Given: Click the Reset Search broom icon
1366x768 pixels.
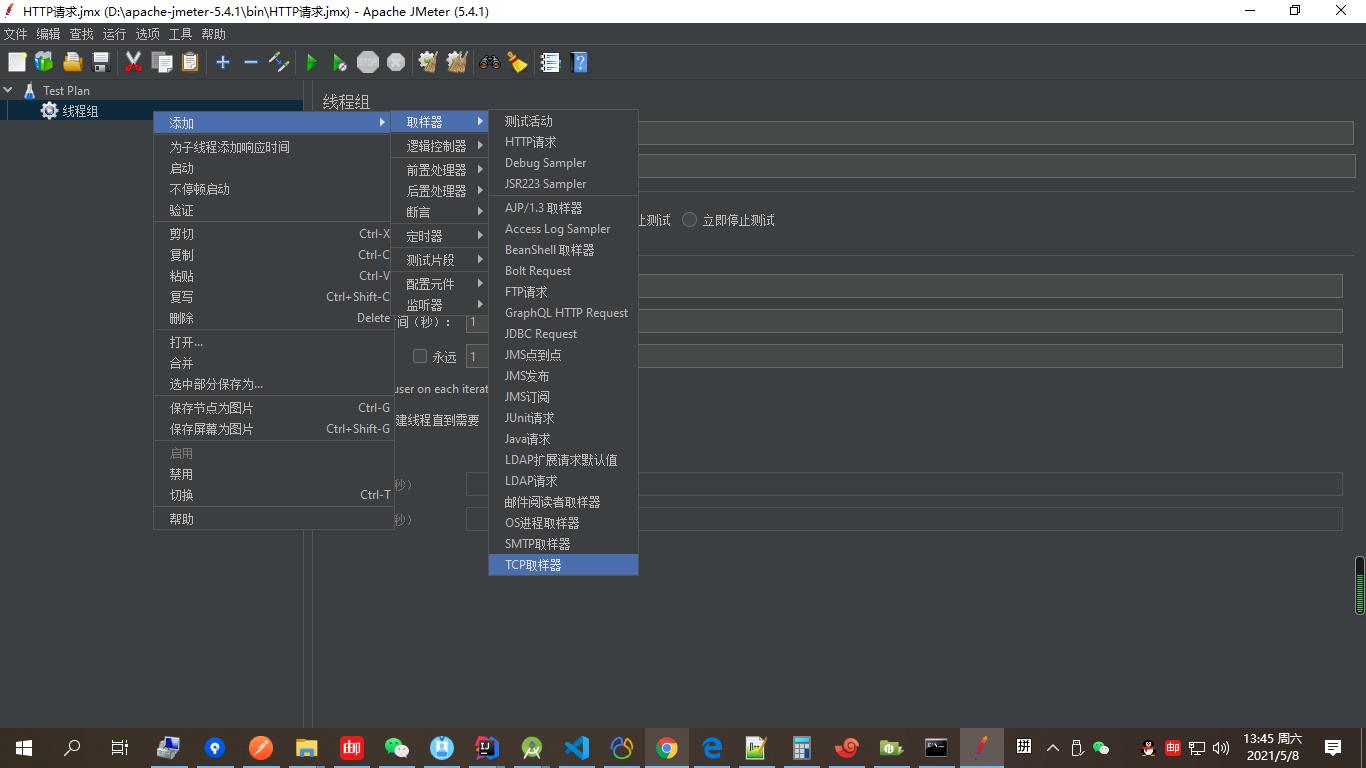Looking at the screenshot, I should point(517,62).
